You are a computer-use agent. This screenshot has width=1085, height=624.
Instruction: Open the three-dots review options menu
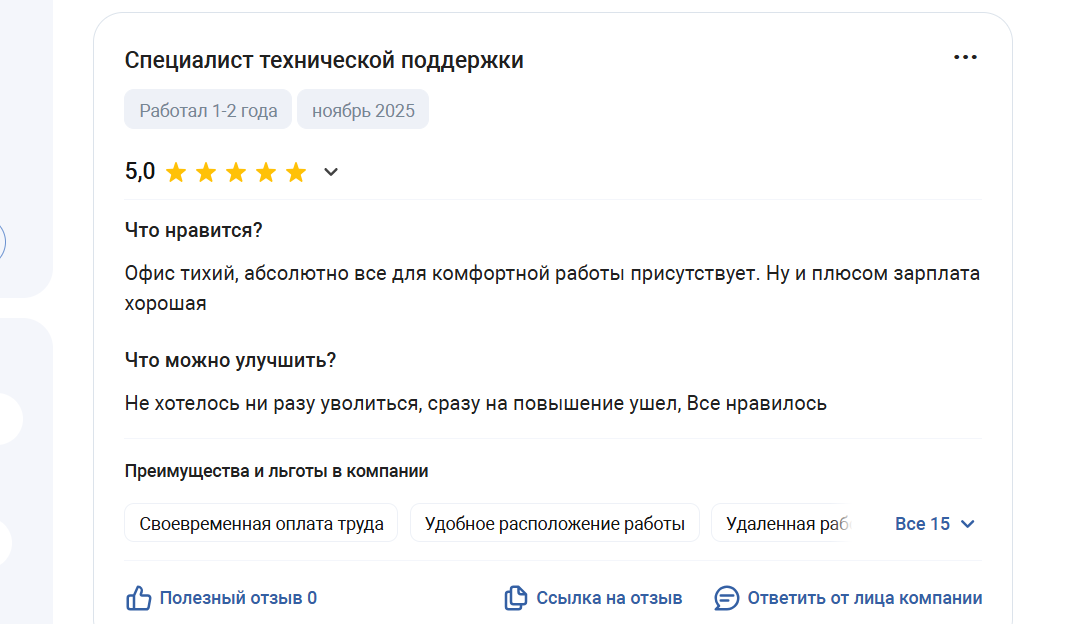click(965, 58)
